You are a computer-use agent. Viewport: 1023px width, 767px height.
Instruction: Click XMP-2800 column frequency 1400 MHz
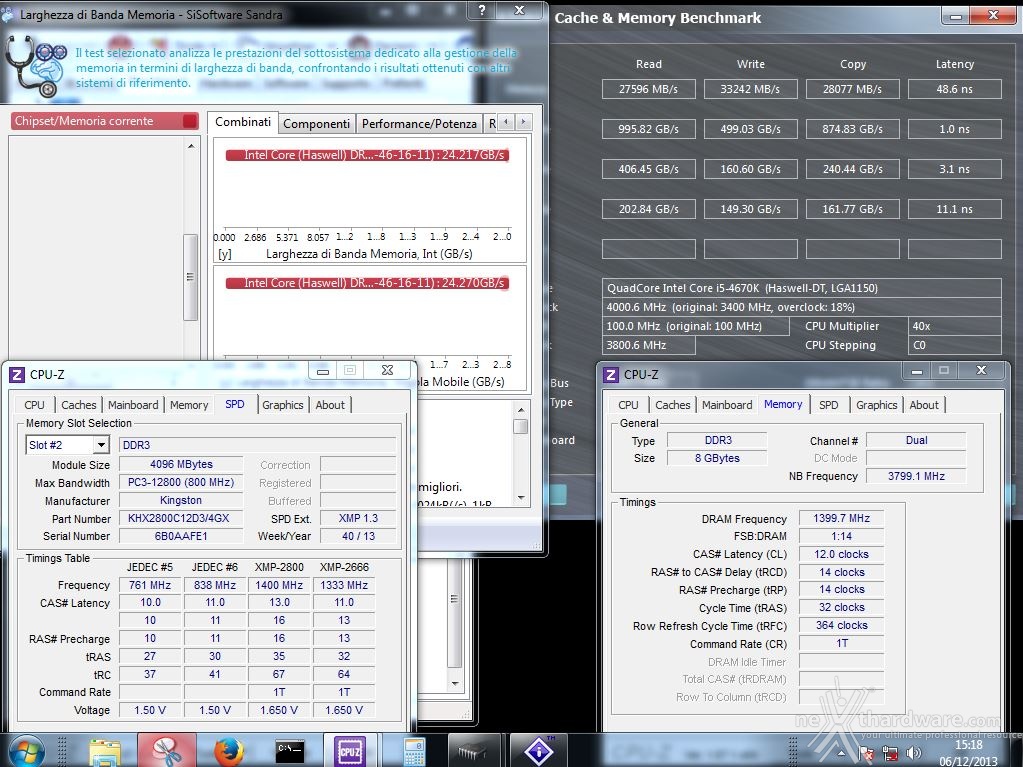click(279, 585)
